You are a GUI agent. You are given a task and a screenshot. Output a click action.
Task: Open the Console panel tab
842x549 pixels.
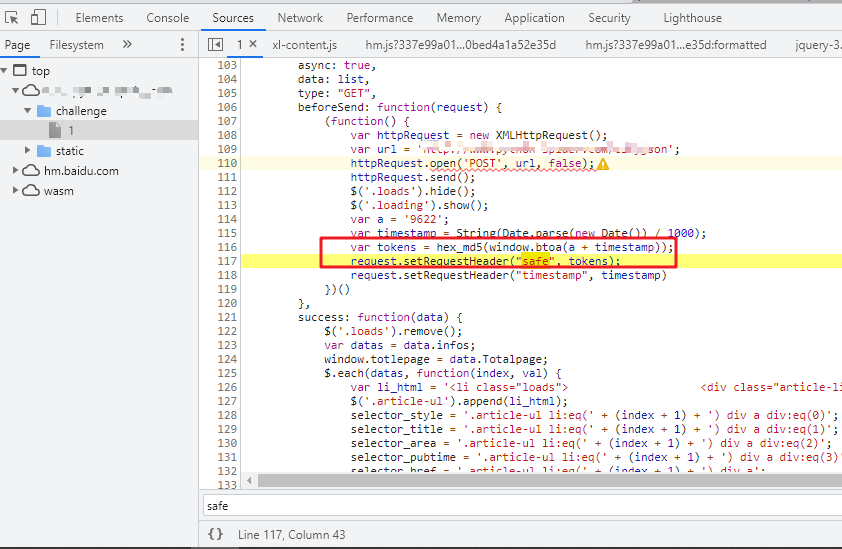[168, 18]
